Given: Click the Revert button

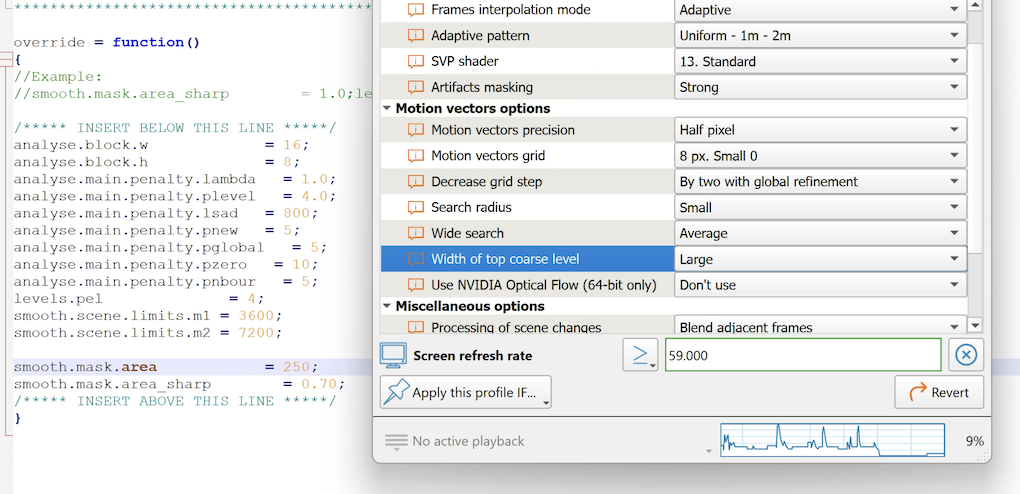Looking at the screenshot, I should pyautogui.click(x=939, y=393).
